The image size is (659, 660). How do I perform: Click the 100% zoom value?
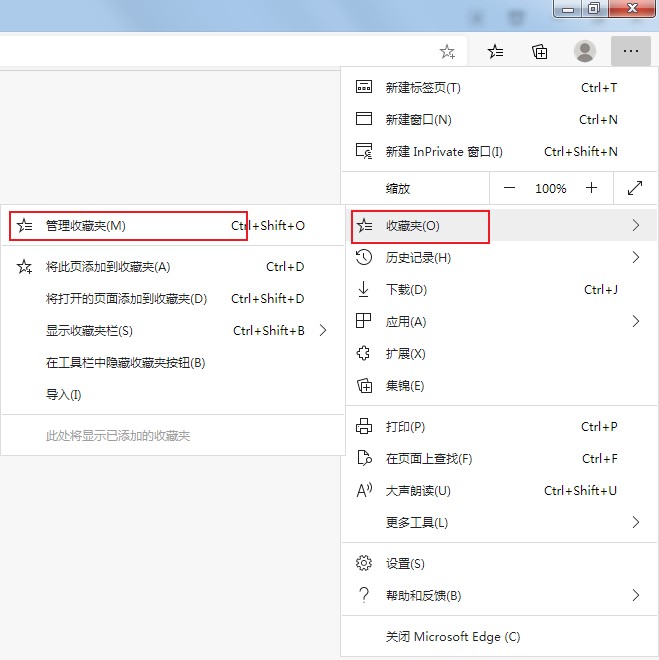550,188
